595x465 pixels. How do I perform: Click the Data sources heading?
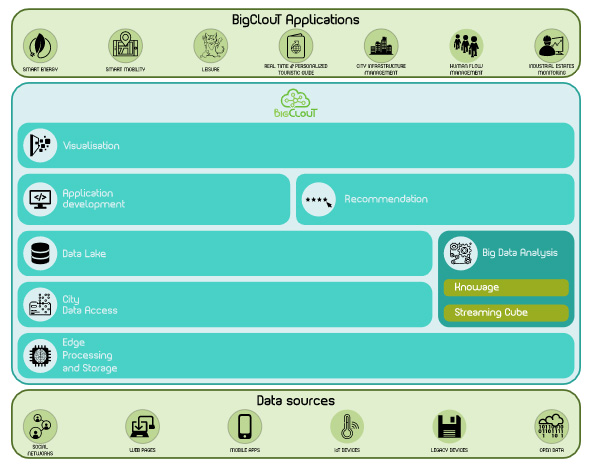296,400
